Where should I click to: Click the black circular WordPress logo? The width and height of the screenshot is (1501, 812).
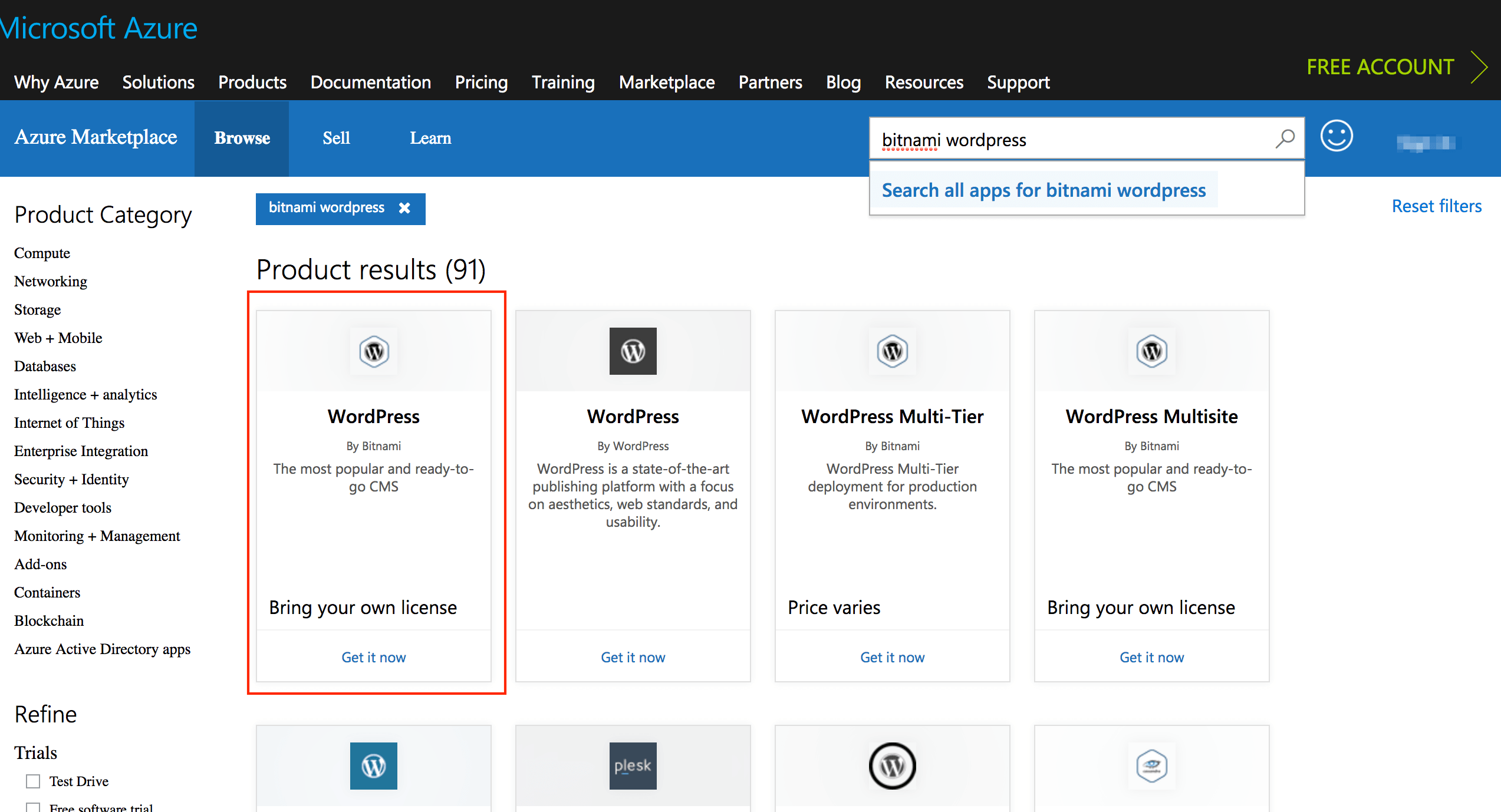click(x=893, y=766)
